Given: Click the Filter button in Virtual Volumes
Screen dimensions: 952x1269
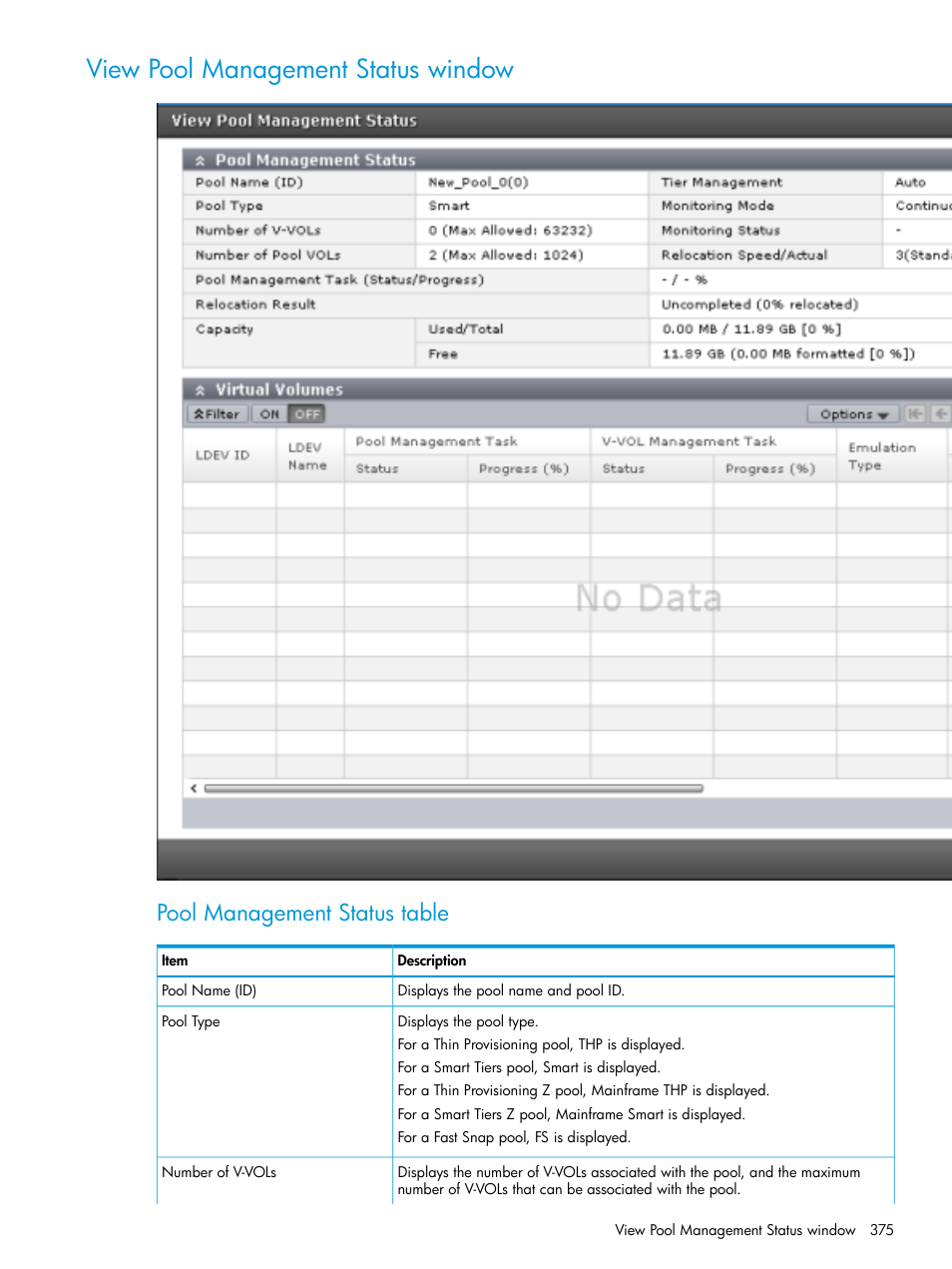Looking at the screenshot, I should click(x=217, y=414).
